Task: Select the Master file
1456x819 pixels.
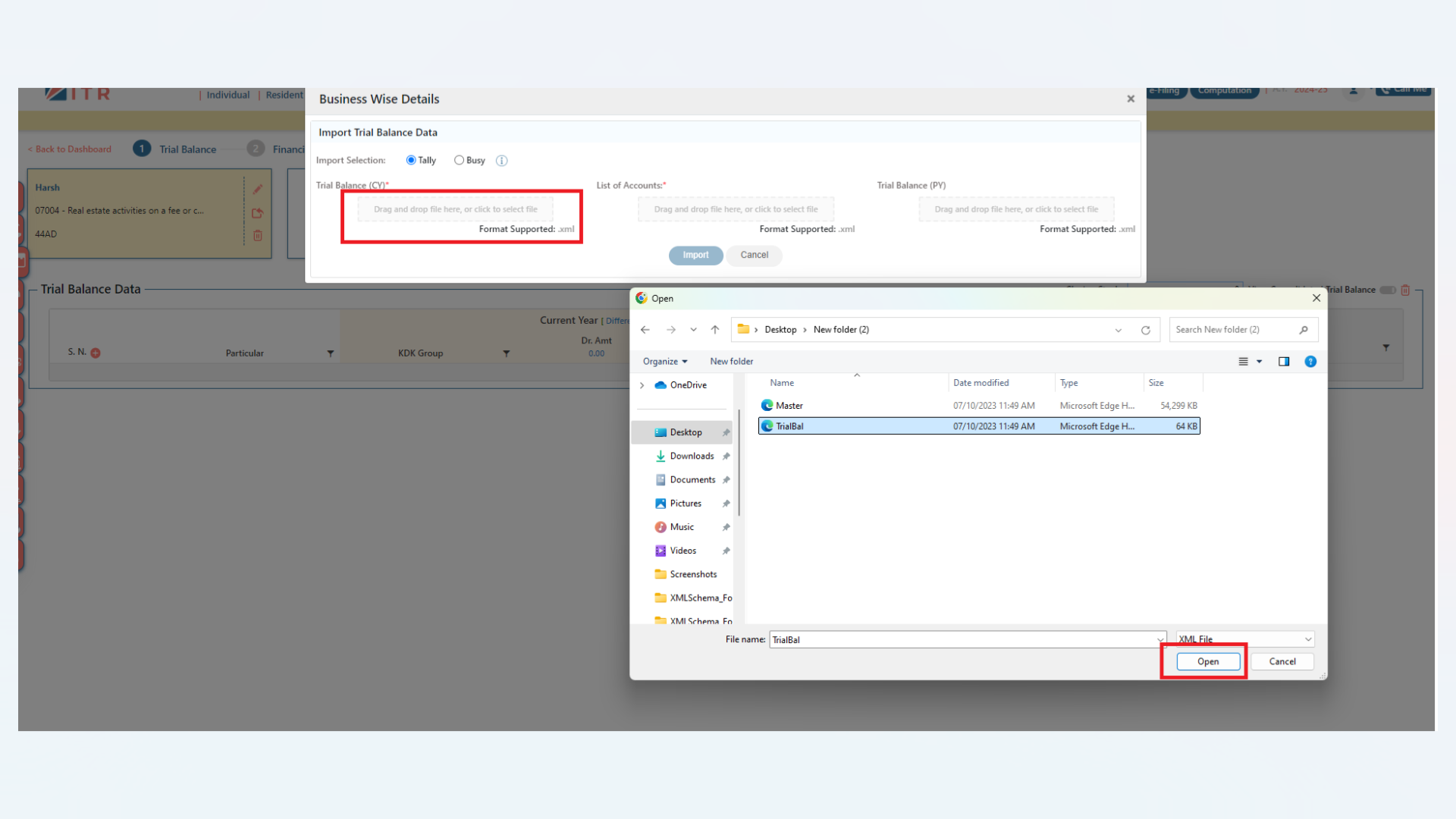Action: tap(979, 406)
